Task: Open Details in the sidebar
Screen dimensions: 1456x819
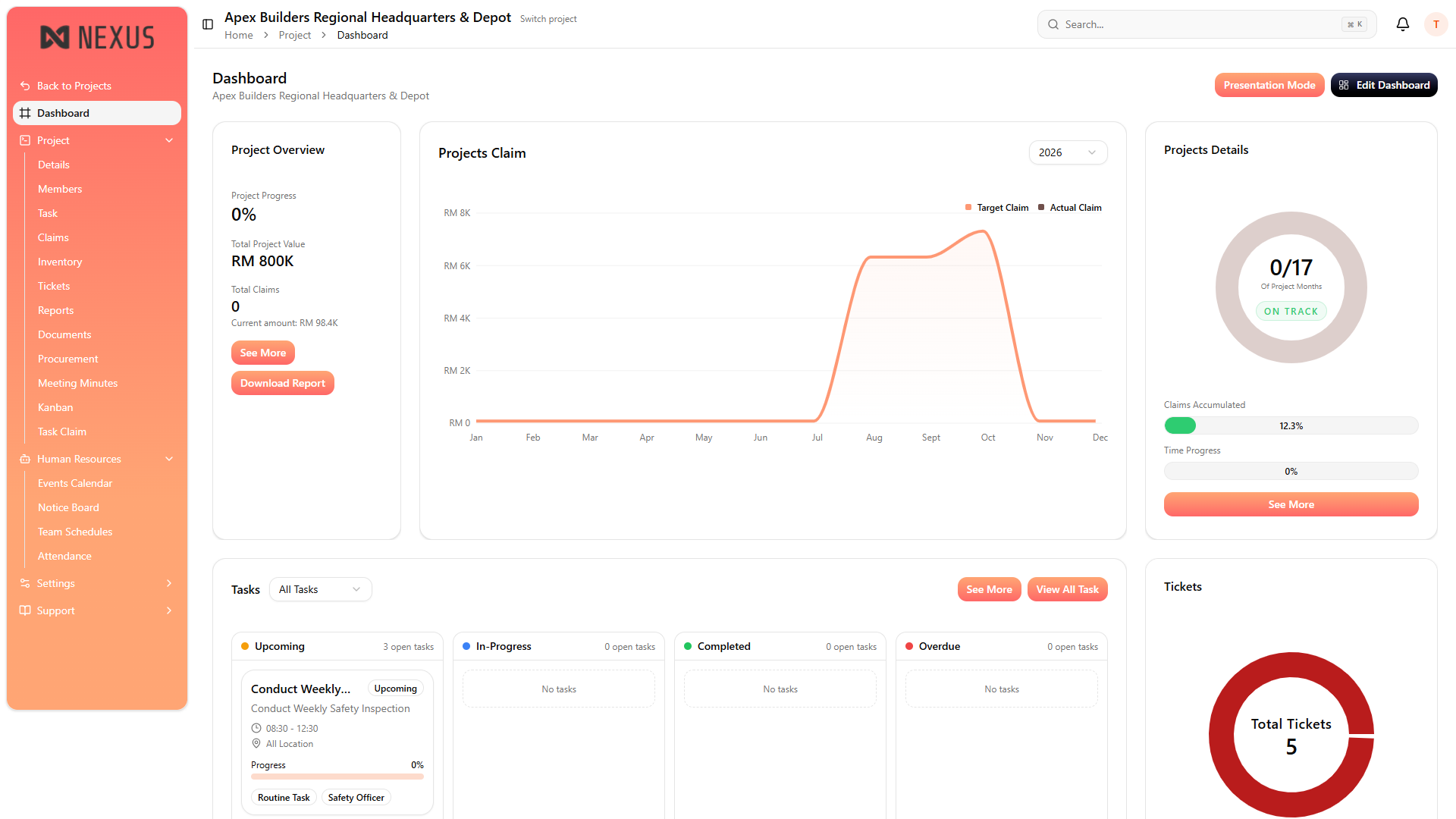Action: (x=54, y=165)
